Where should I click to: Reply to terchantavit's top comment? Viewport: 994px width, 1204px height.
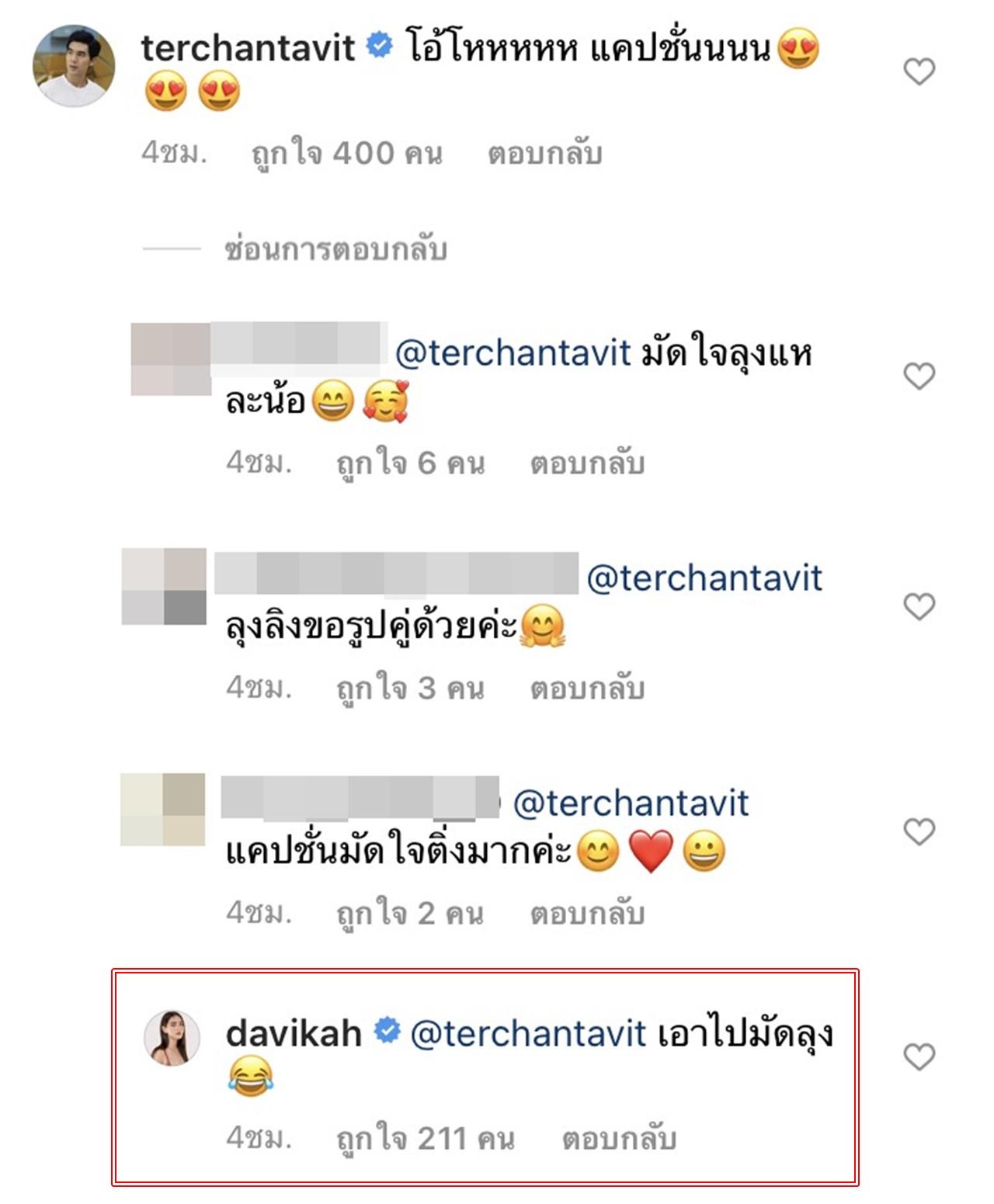(545, 154)
